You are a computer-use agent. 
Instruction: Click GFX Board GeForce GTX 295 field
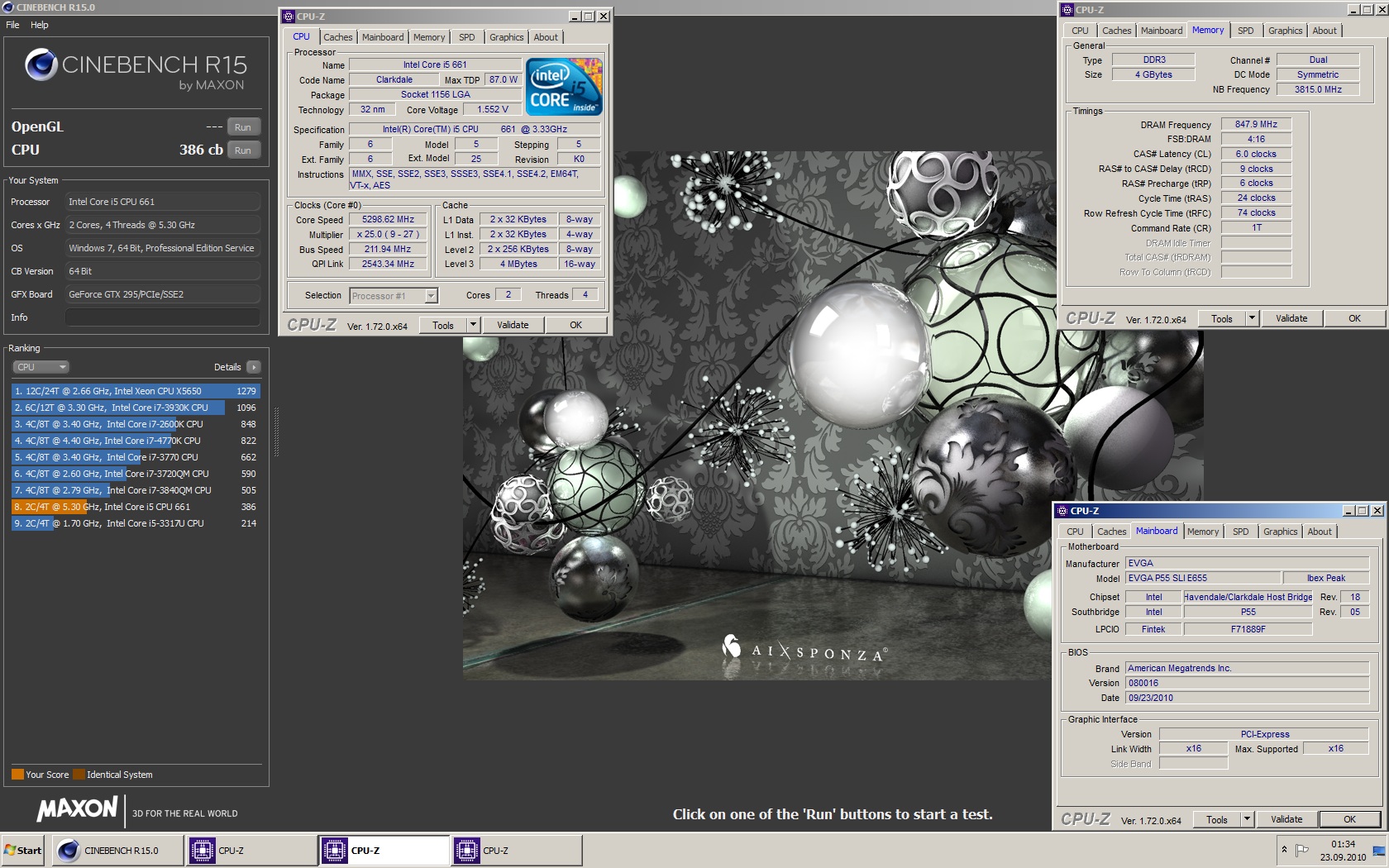163,294
